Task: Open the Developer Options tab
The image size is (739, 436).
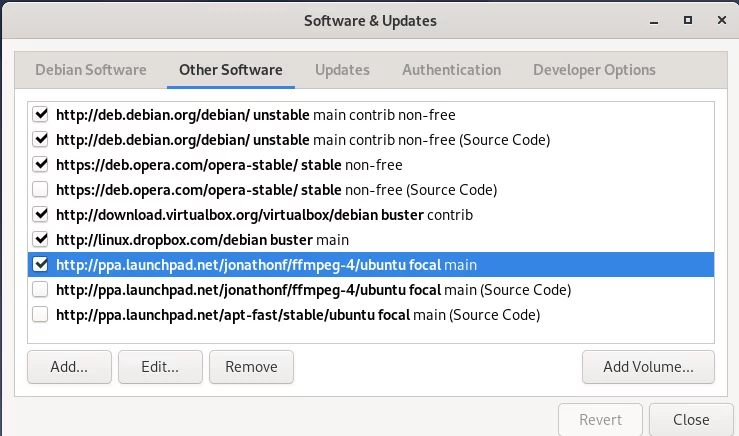Action: click(x=594, y=70)
